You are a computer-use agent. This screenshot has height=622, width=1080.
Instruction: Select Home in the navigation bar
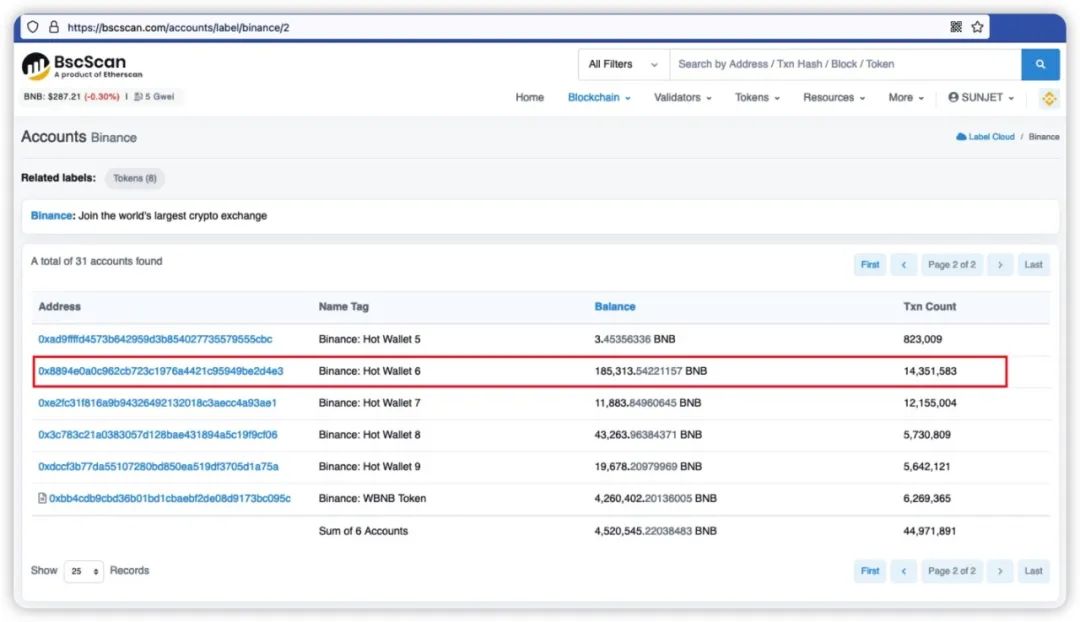click(530, 98)
